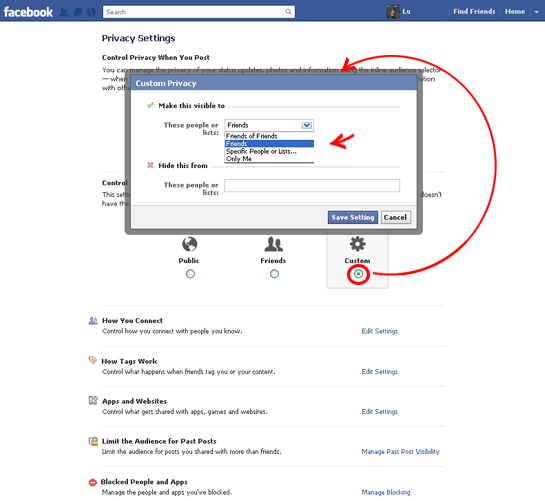Click the How Tags Work tag icon

click(x=92, y=360)
